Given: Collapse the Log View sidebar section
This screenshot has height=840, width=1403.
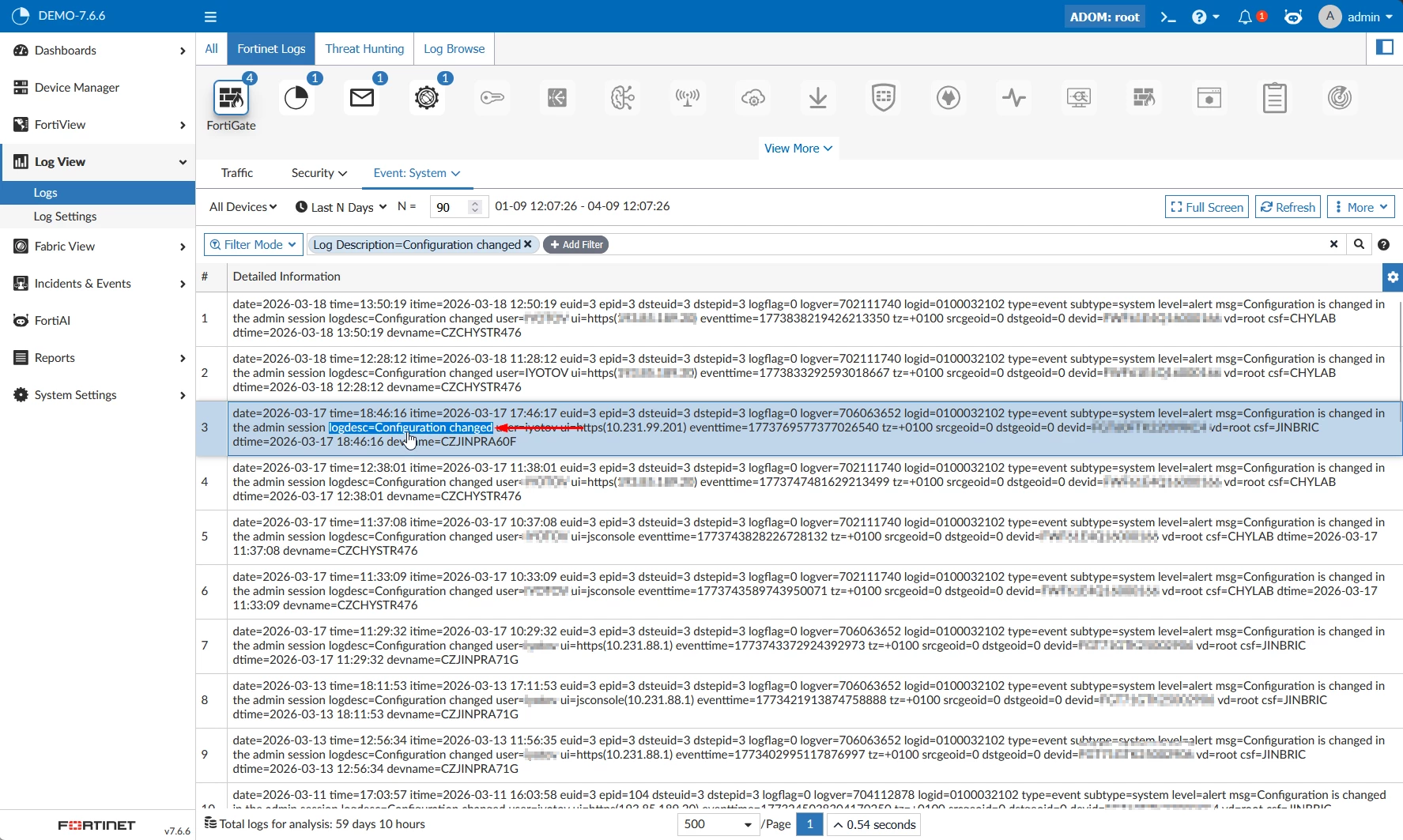Looking at the screenshot, I should click(97, 162).
